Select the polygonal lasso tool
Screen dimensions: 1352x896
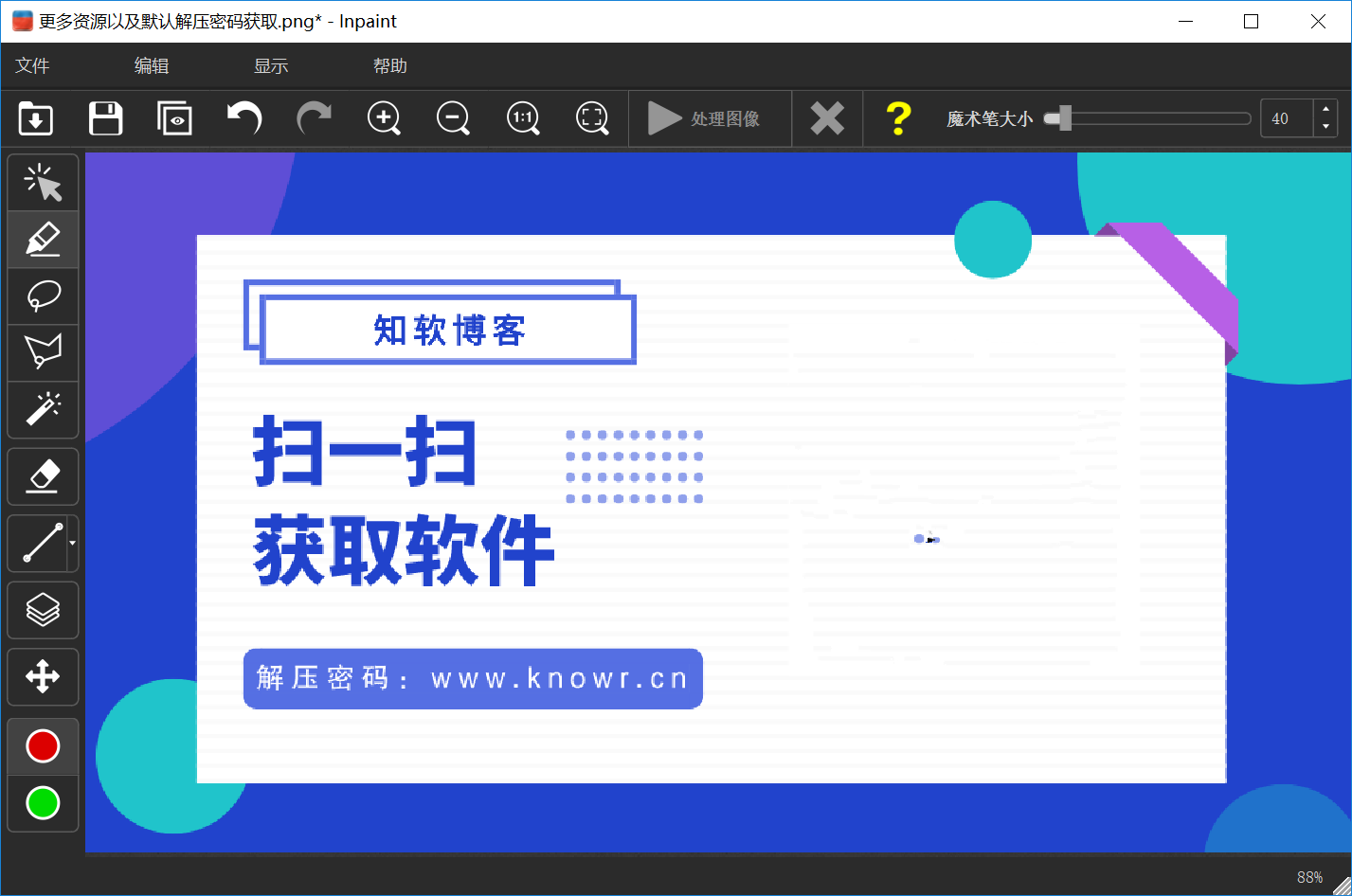coord(44,353)
